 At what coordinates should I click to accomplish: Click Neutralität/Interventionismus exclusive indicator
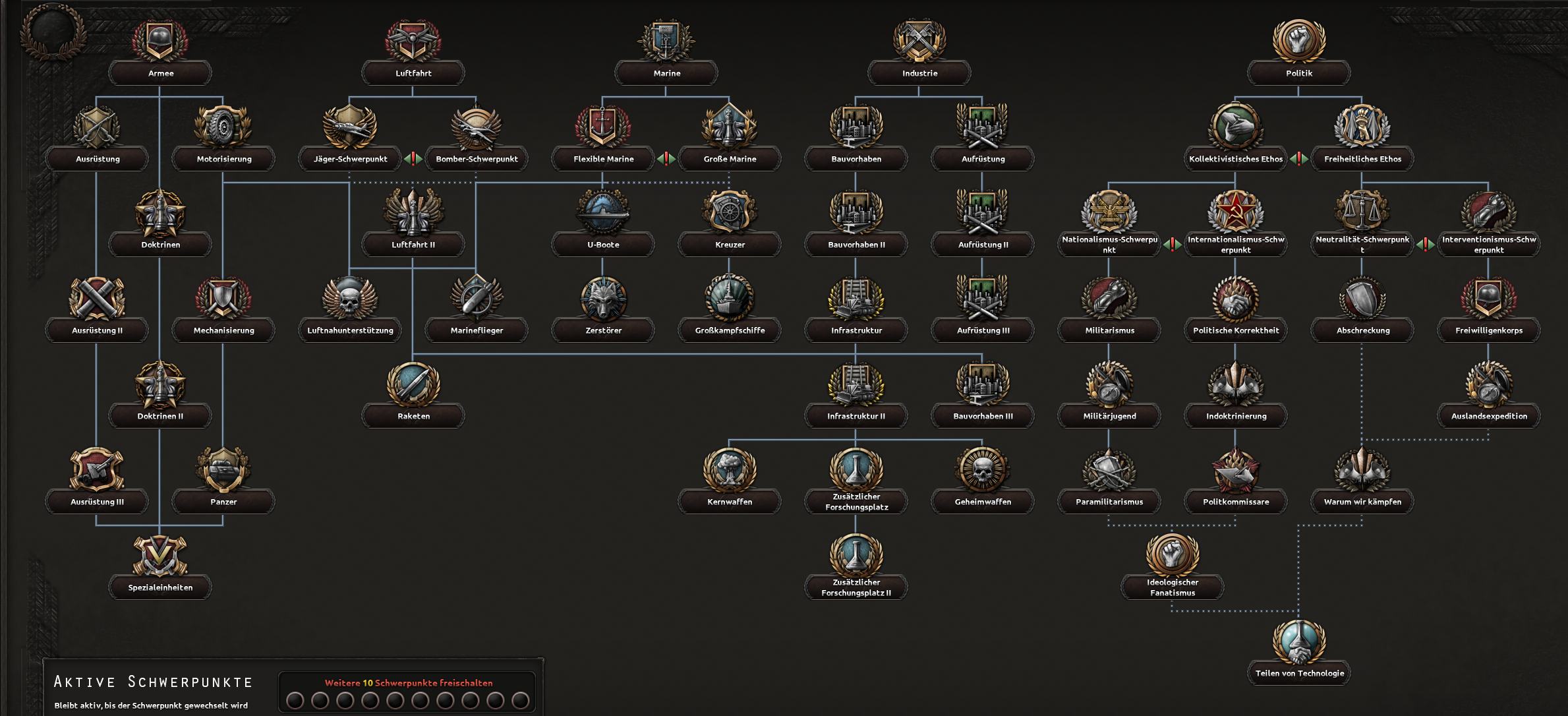1426,245
